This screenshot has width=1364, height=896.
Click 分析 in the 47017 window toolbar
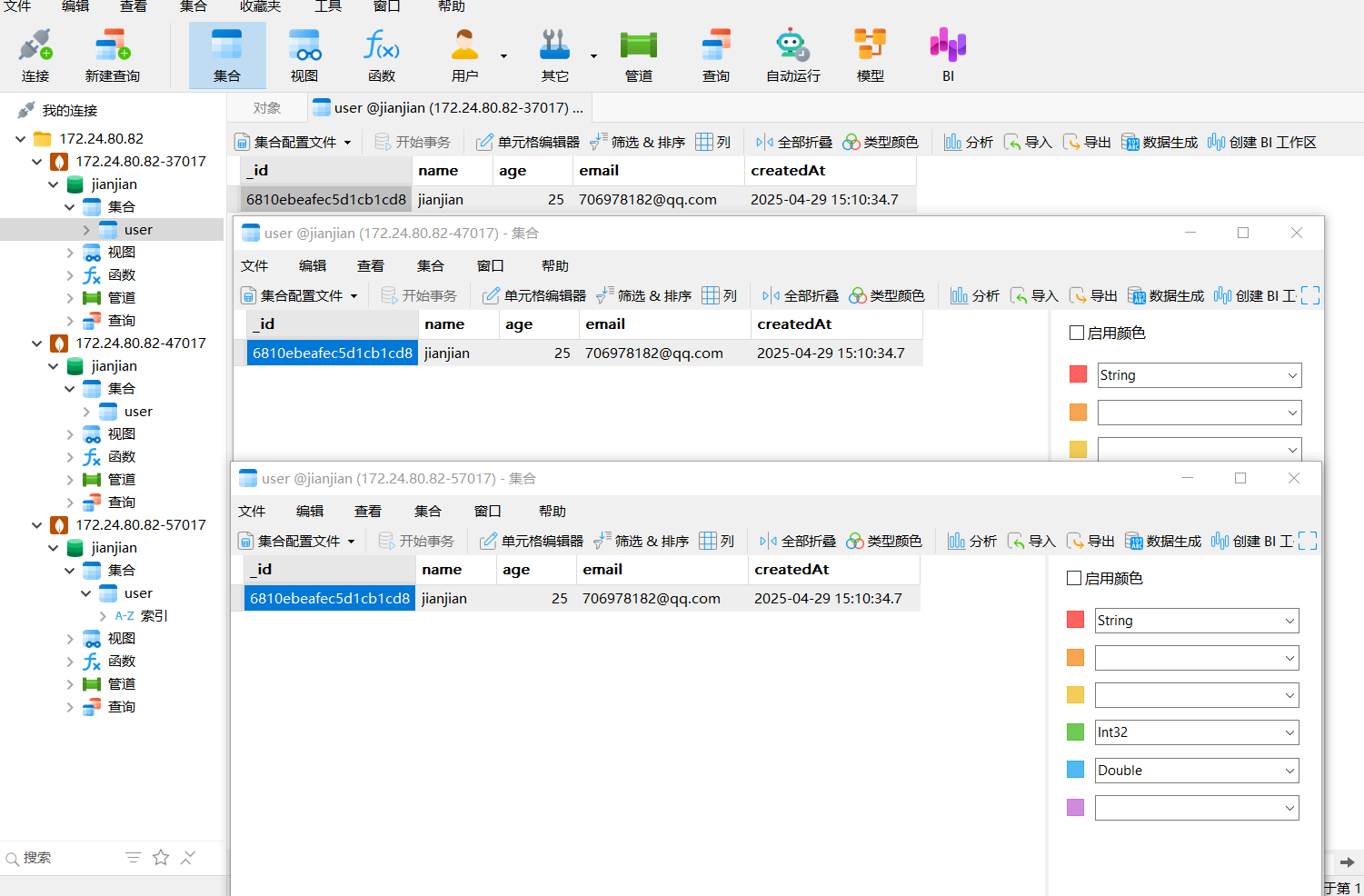[974, 295]
